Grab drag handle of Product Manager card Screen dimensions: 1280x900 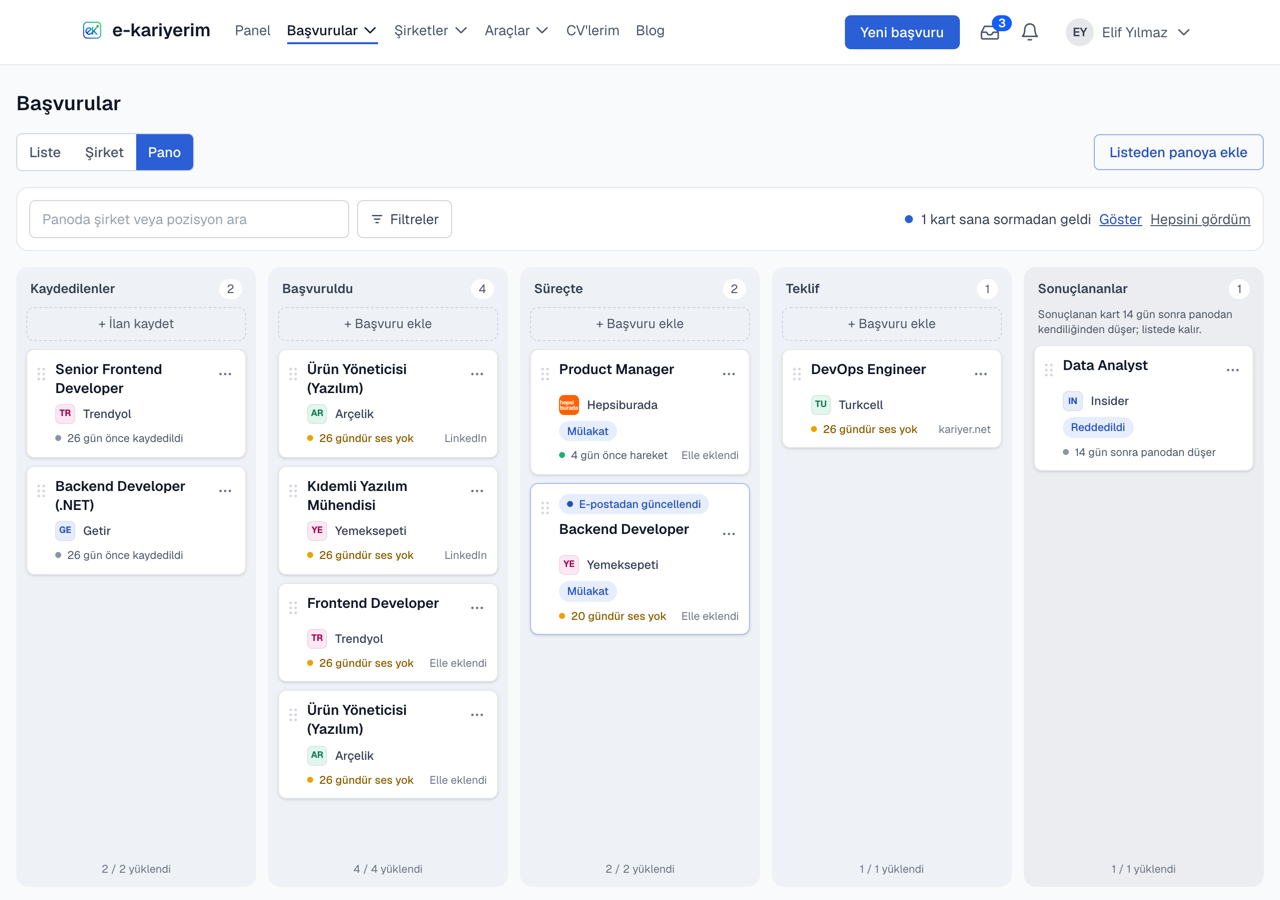(545, 374)
